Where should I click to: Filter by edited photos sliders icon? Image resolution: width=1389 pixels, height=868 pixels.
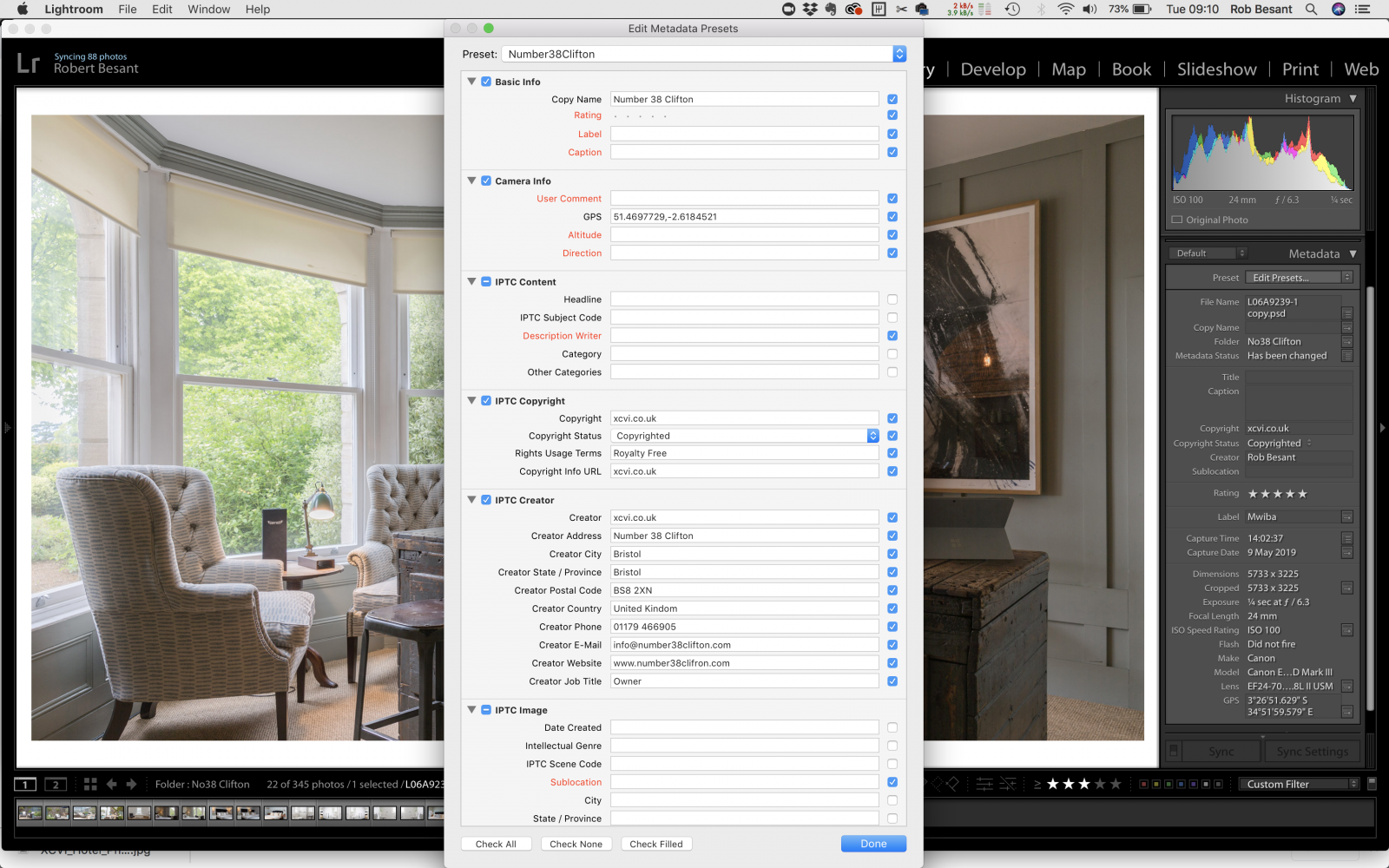[x=984, y=784]
